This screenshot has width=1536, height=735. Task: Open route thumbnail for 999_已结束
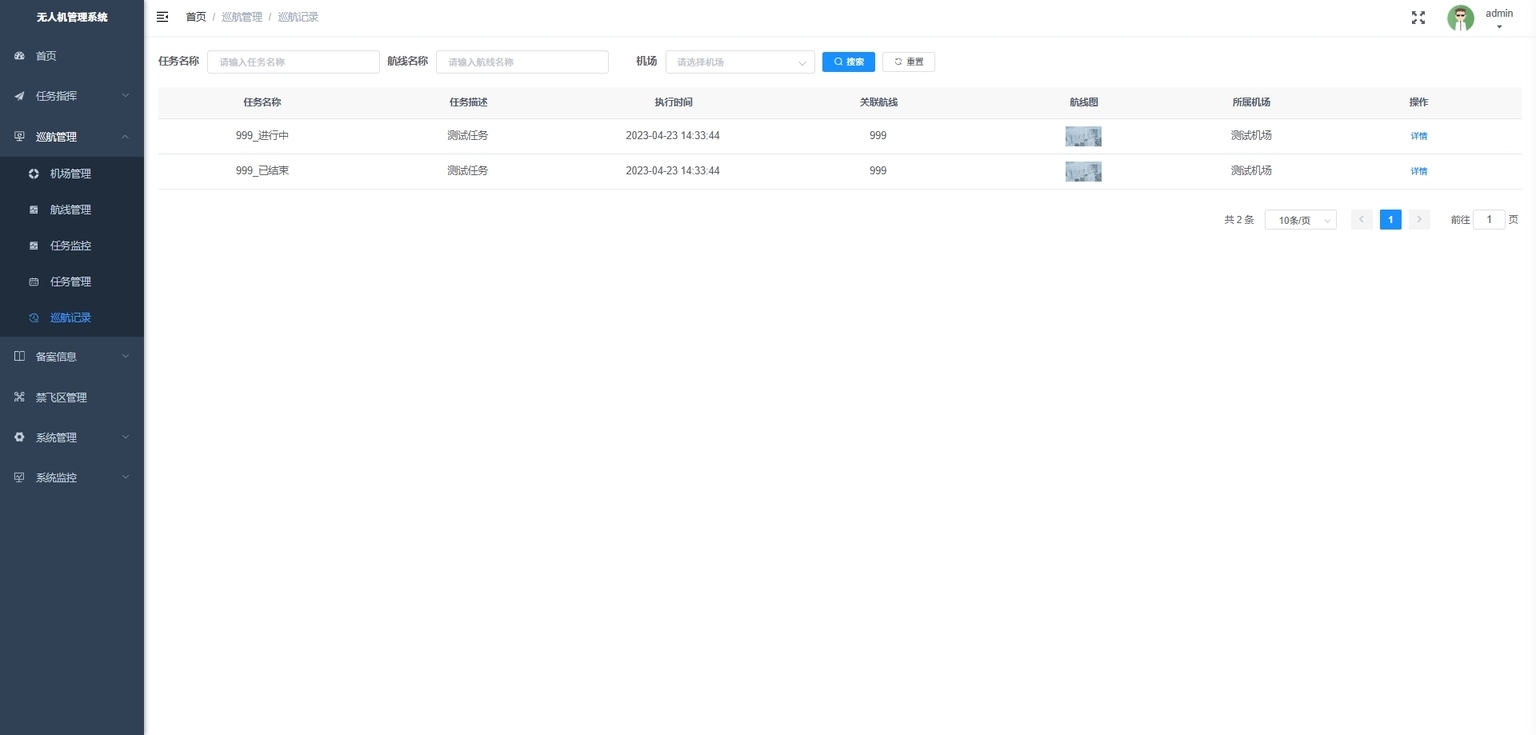(x=1083, y=171)
